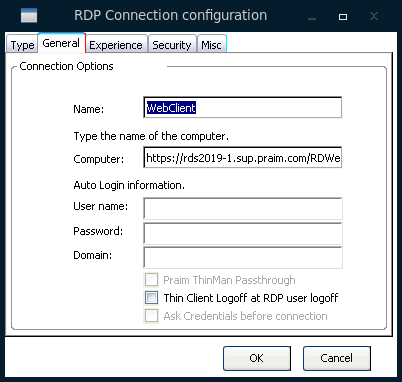402x382 pixels.
Task: Click the window icon in the title bar
Action: 29,16
